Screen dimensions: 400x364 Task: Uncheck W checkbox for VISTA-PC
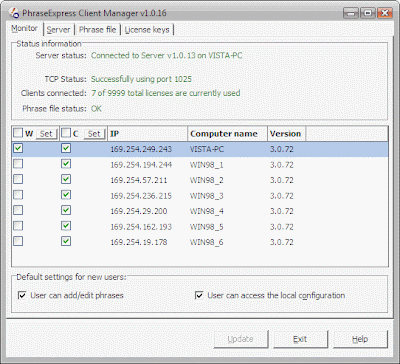[18, 148]
